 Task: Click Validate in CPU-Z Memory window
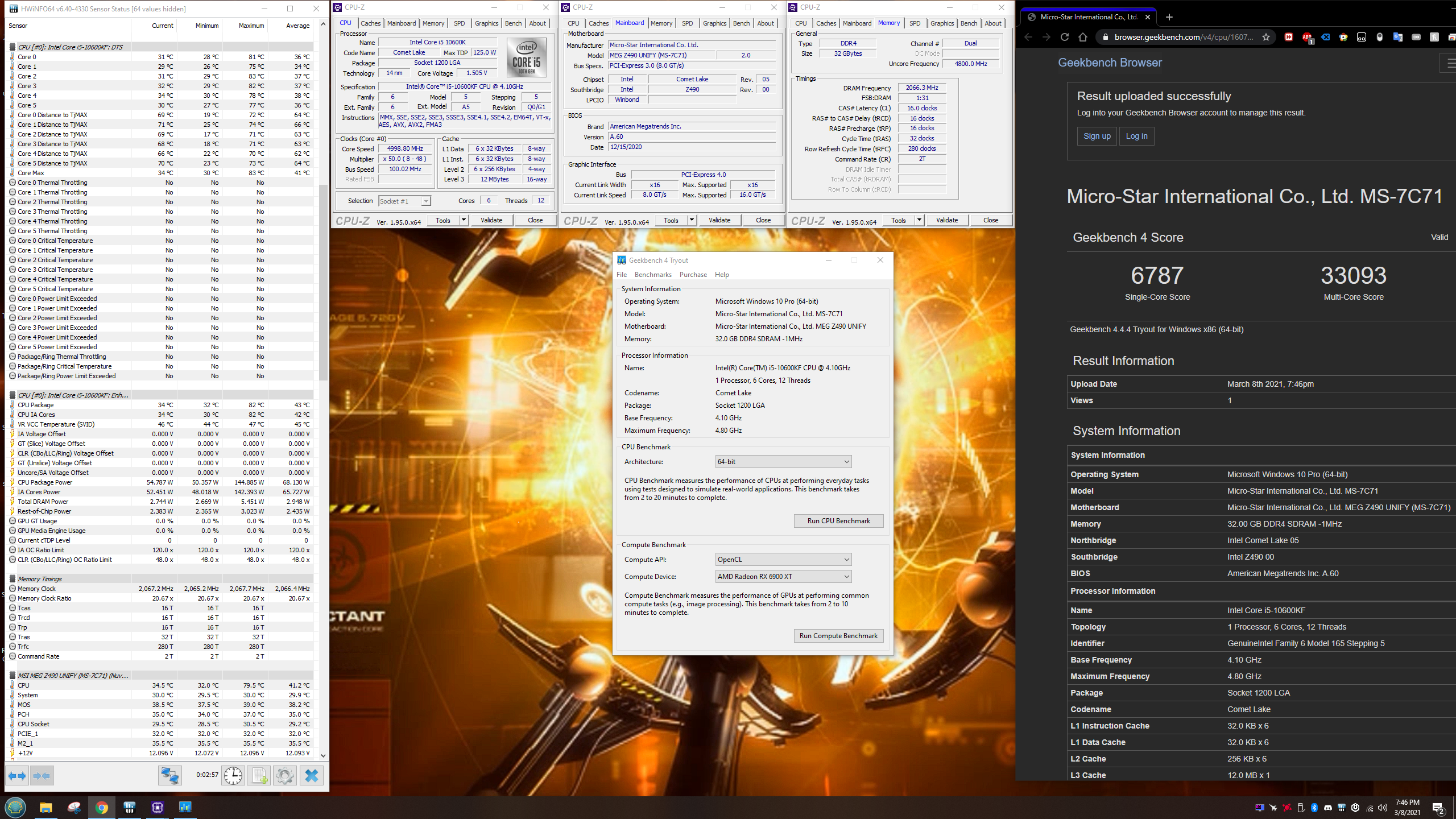[947, 220]
